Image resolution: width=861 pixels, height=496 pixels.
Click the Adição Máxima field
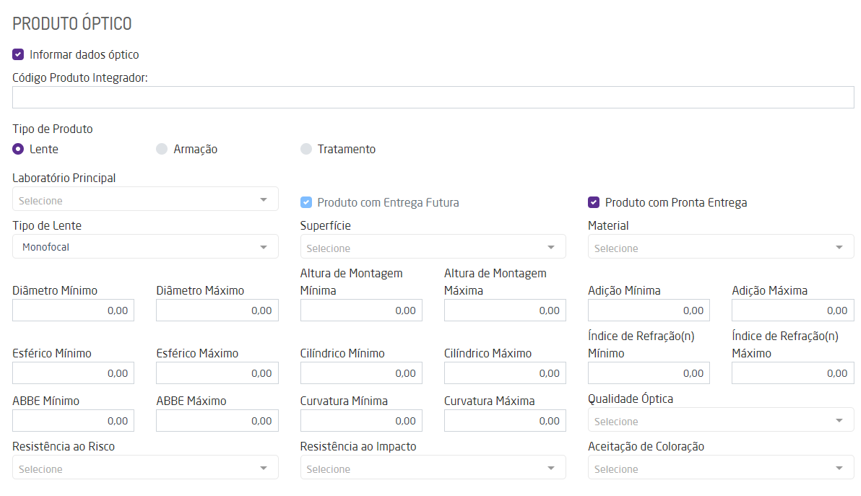(792, 311)
